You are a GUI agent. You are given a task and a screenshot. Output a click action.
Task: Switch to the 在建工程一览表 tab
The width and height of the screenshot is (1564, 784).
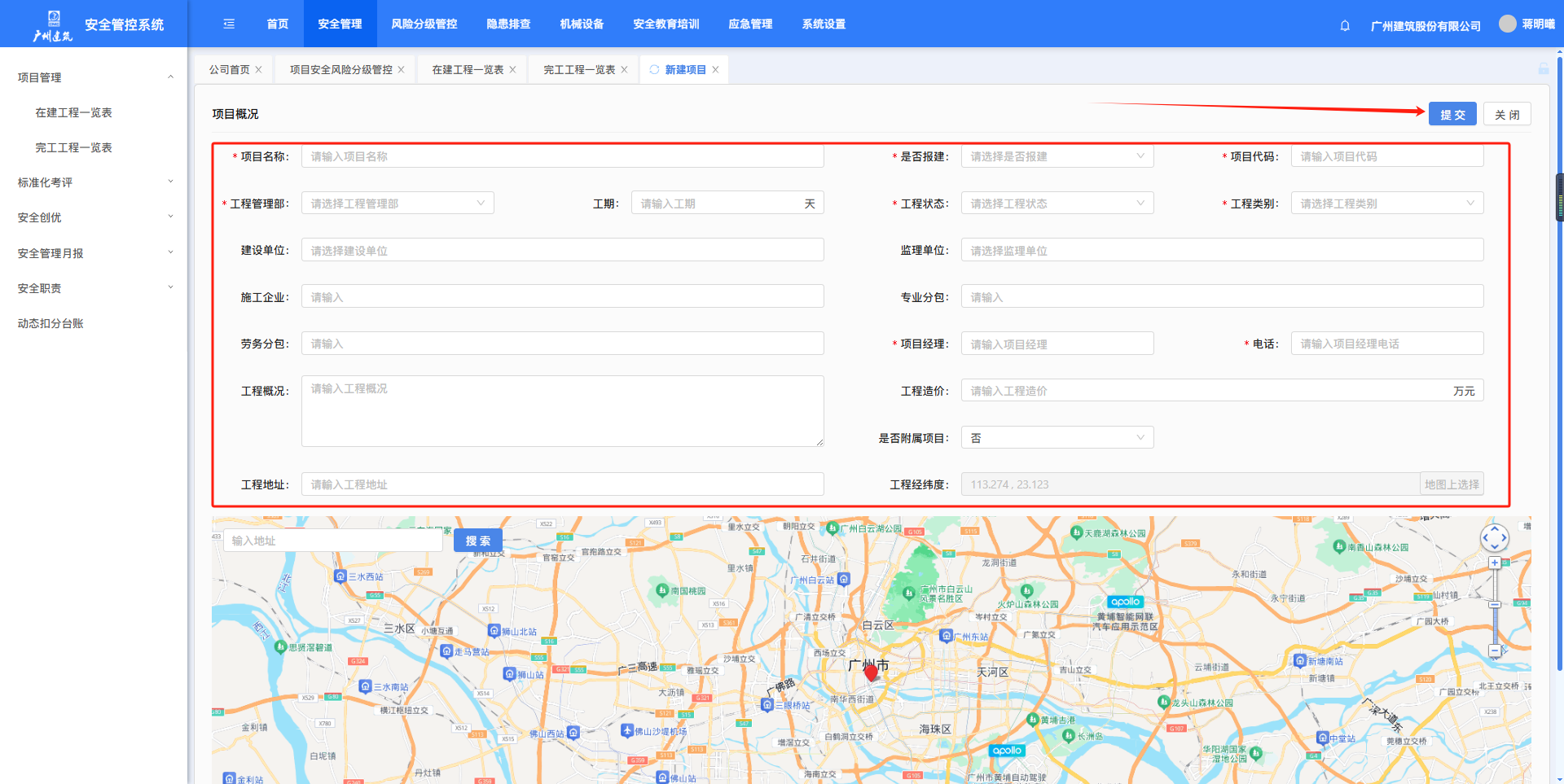[468, 70]
